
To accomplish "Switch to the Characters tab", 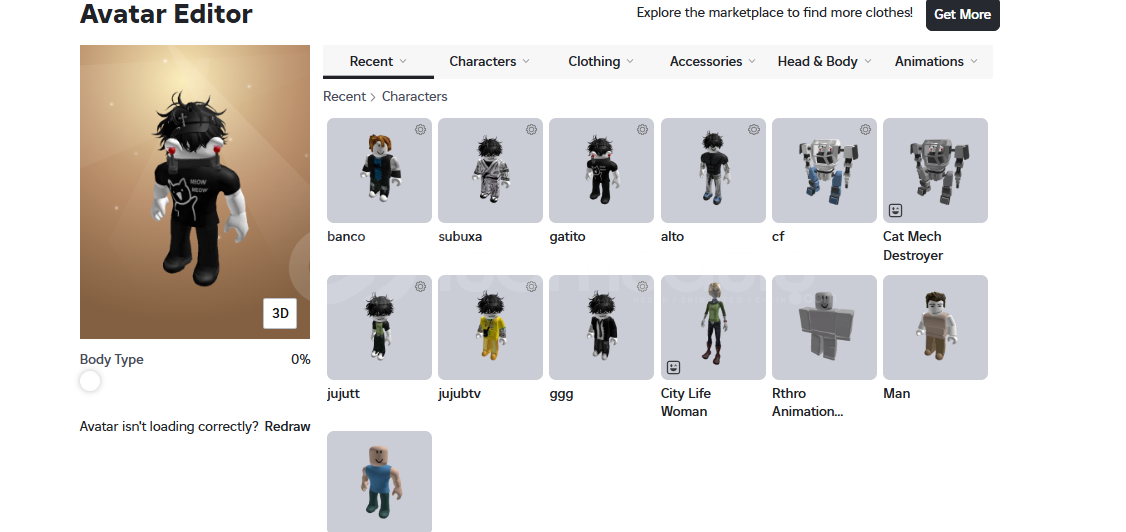I will [x=490, y=62].
